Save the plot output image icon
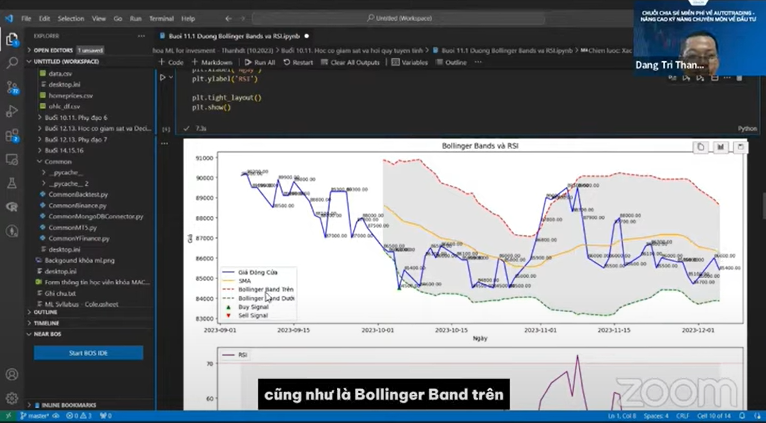This screenshot has width=766, height=423. click(x=740, y=147)
